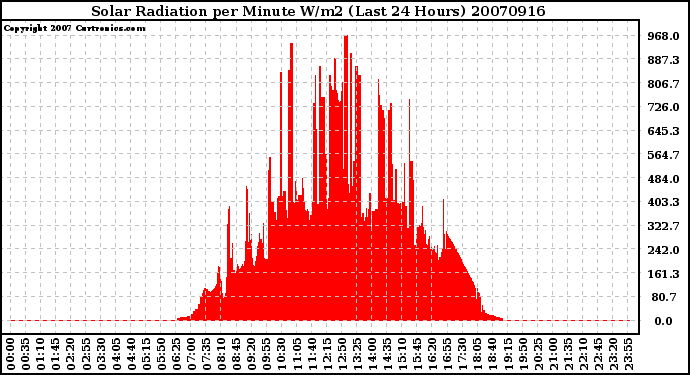
Task: Click the 806.7 y-axis value
Action: click(x=663, y=84)
